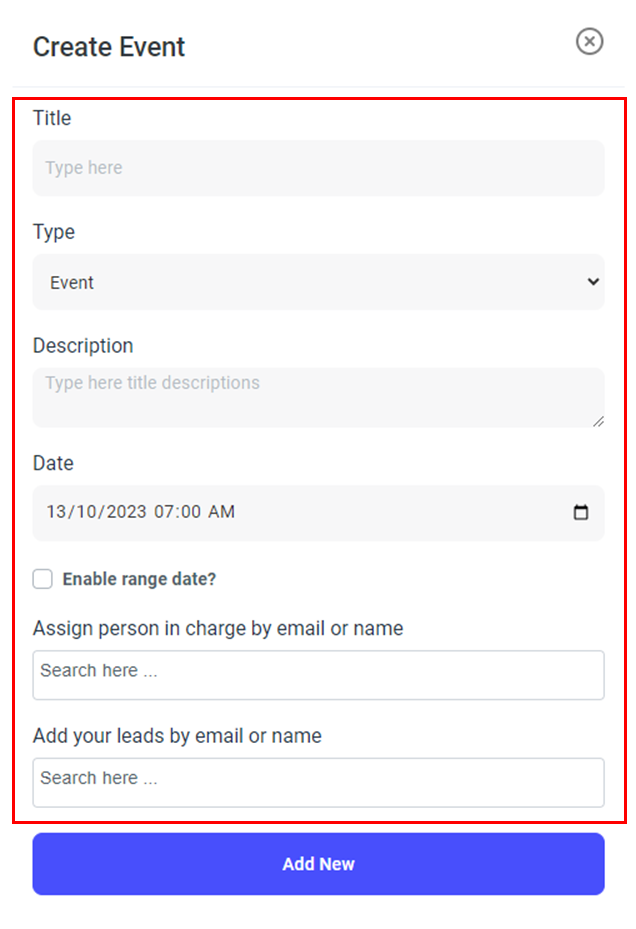Click the person in charge search box
Image resolution: width=636 pixels, height=929 pixels.
point(318,675)
